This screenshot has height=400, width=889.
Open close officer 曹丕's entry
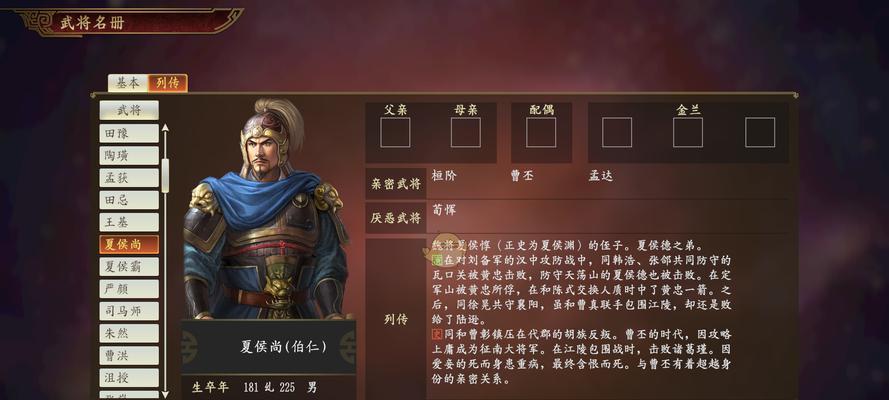click(522, 176)
